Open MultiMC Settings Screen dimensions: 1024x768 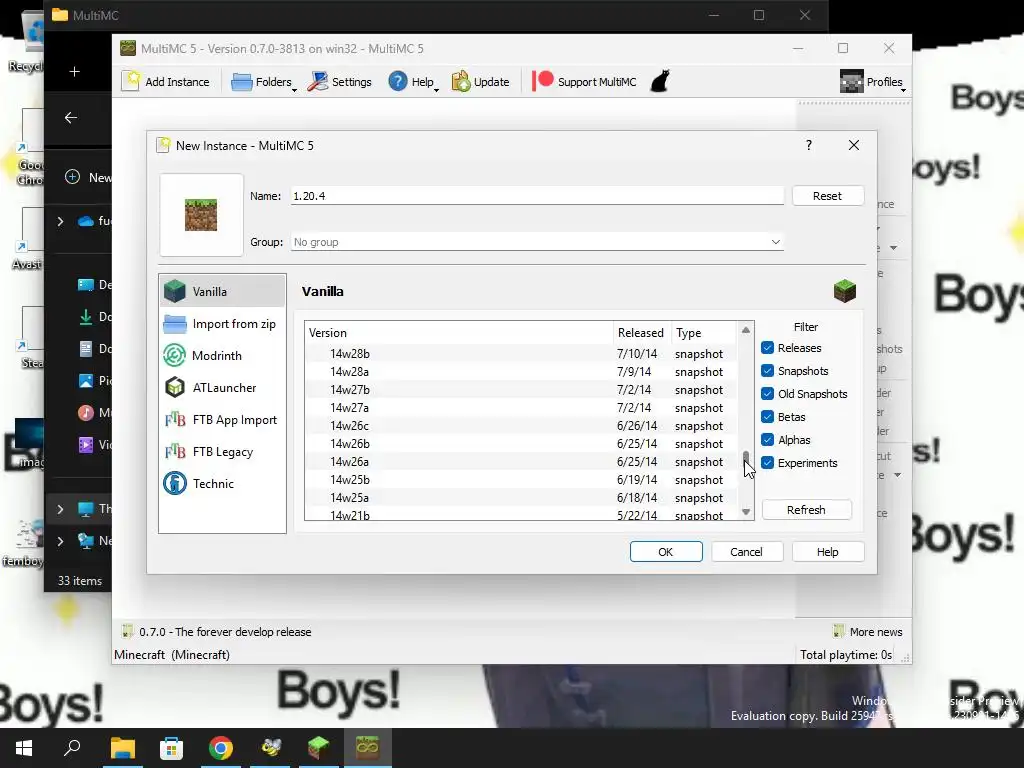340,82
